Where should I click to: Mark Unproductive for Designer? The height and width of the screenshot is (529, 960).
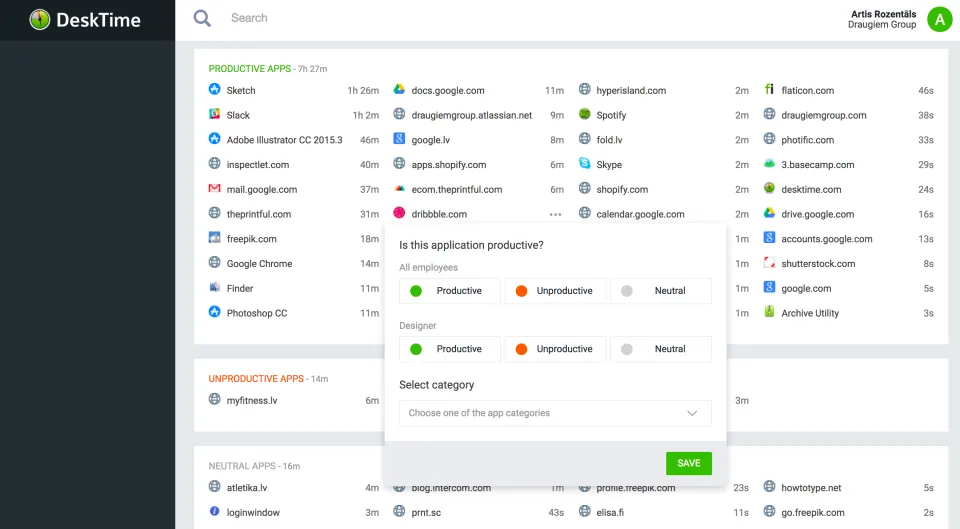coord(555,349)
